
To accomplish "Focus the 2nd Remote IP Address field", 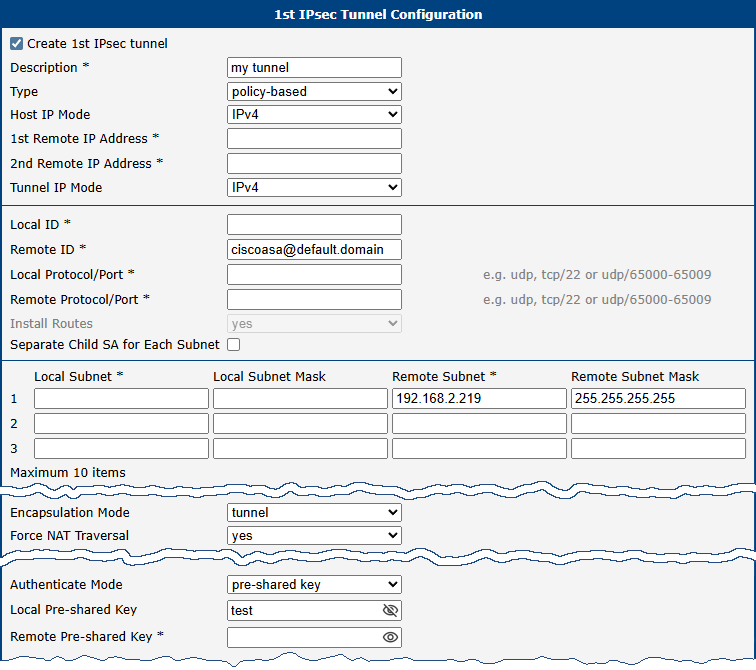I will [314, 163].
